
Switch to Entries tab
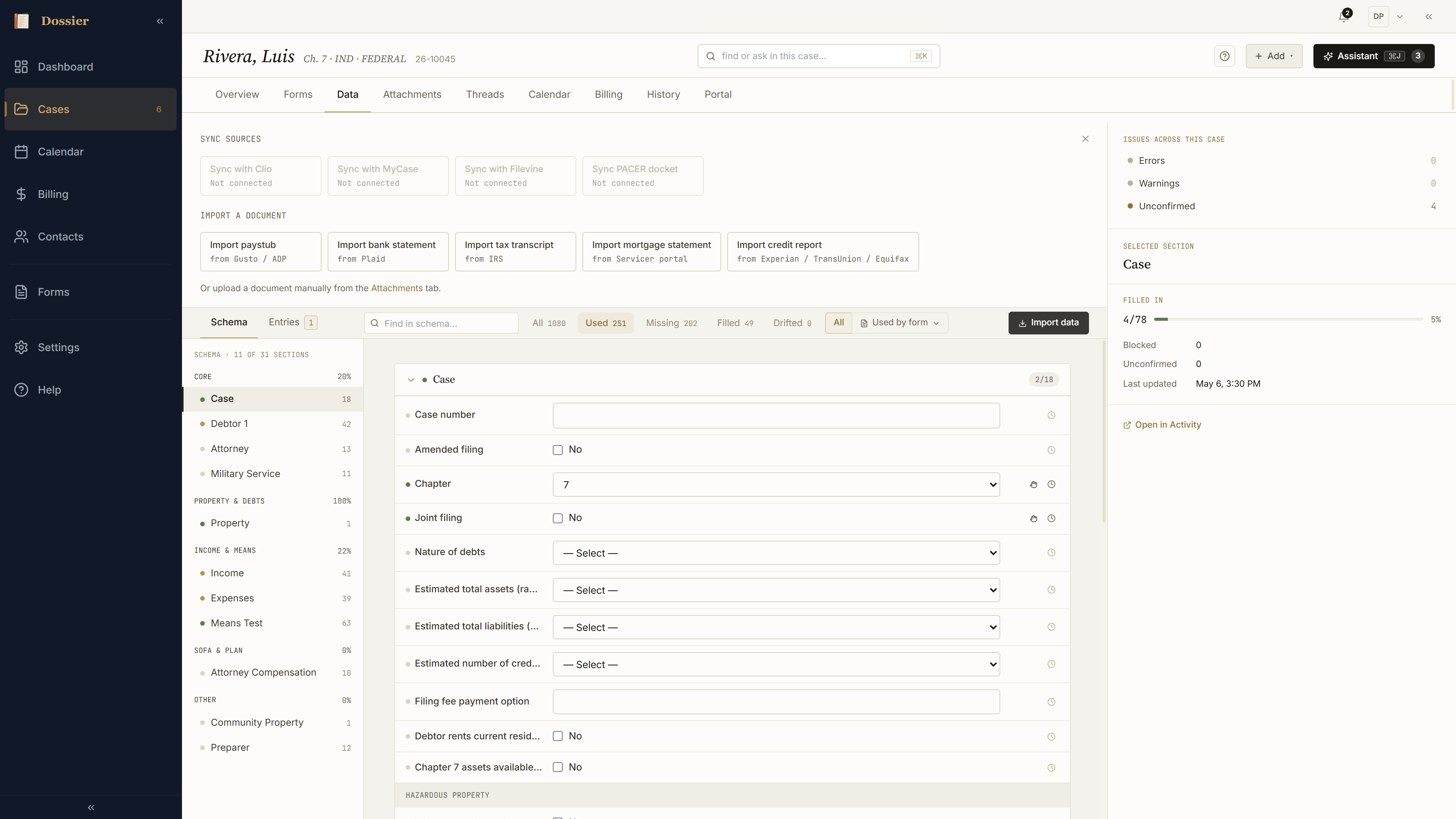coord(293,322)
